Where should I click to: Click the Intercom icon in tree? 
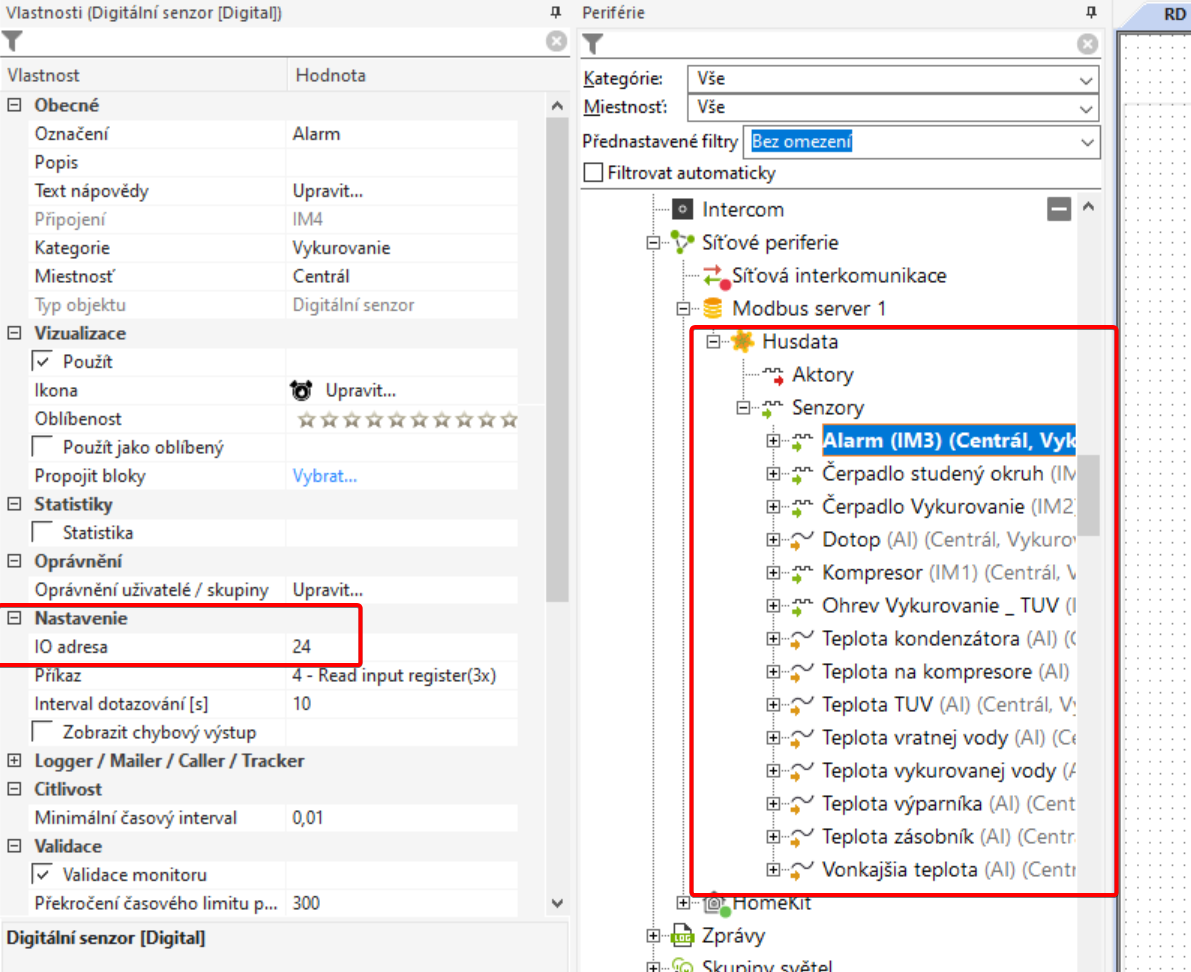coord(682,209)
